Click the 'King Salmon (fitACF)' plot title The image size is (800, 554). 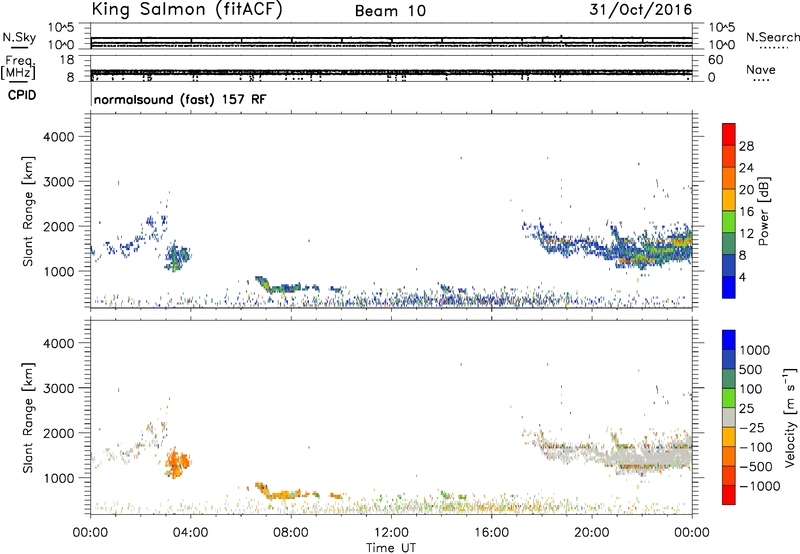(x=187, y=10)
